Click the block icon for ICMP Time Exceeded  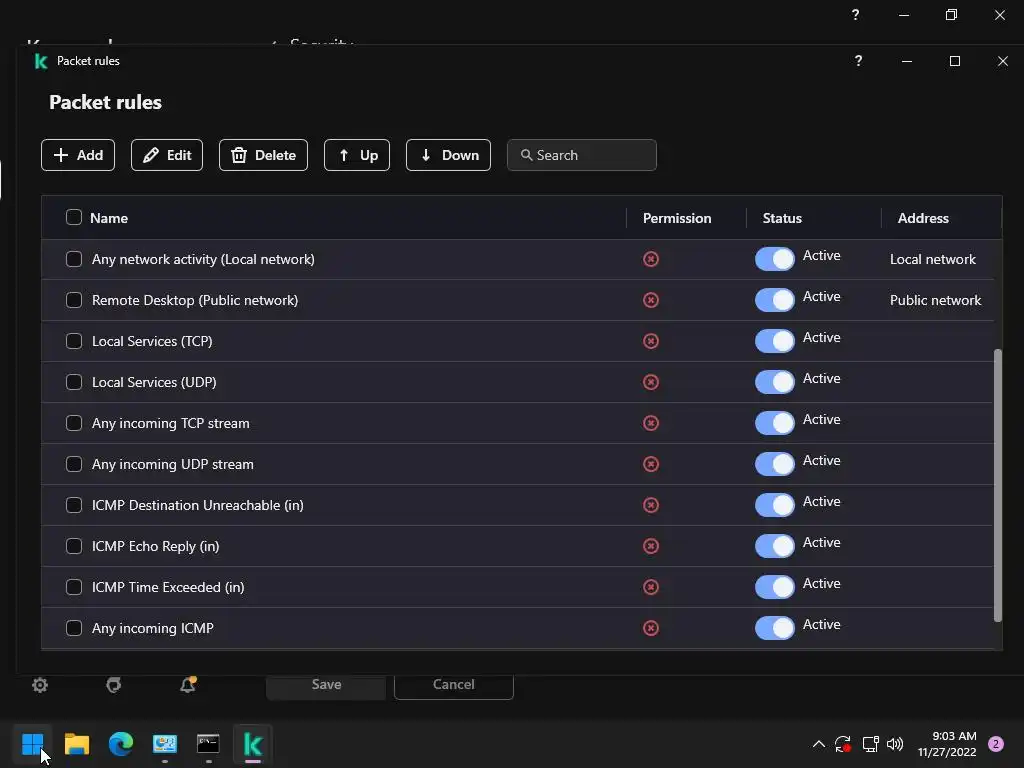[x=650, y=587]
